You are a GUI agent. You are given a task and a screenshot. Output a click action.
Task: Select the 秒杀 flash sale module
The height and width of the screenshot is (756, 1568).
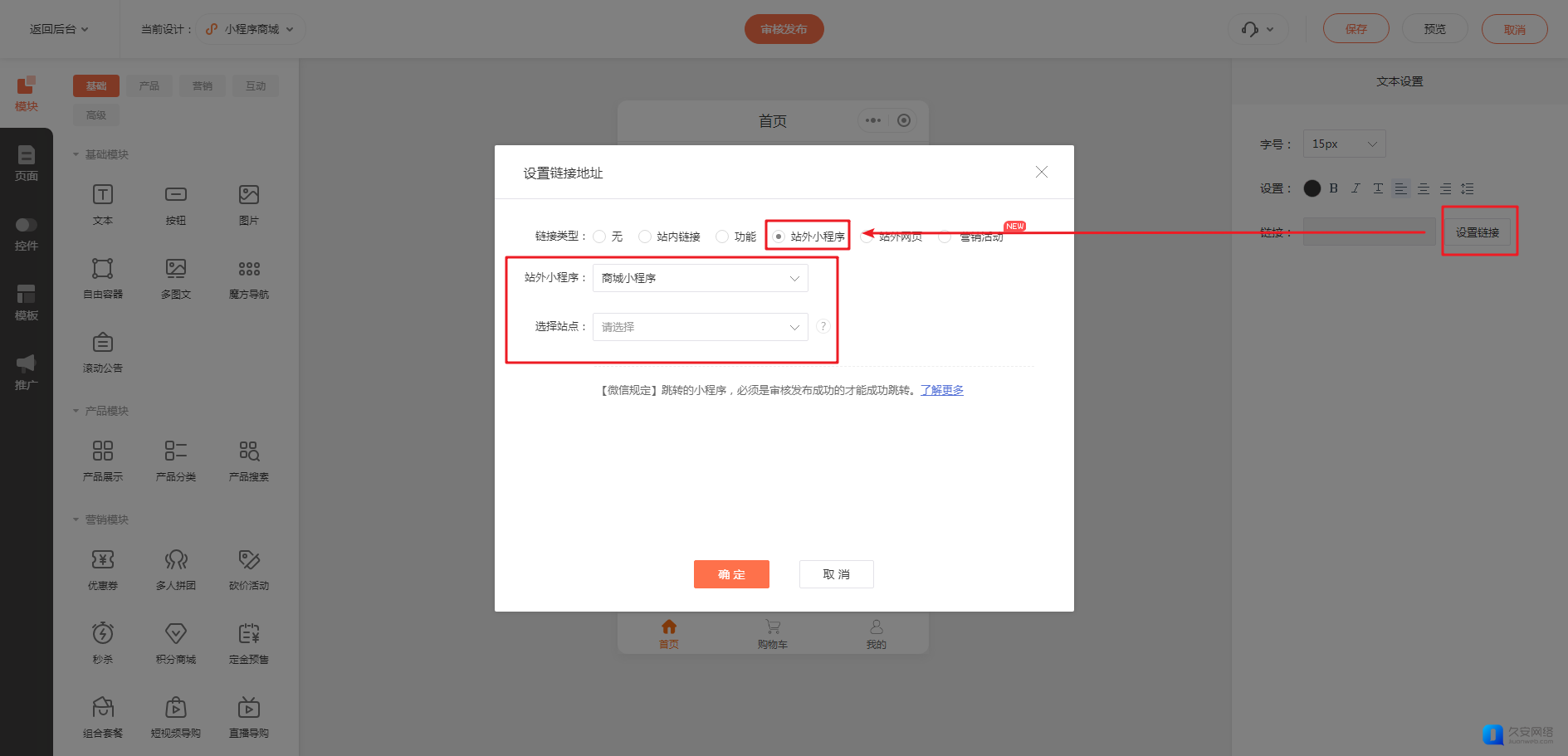103,635
